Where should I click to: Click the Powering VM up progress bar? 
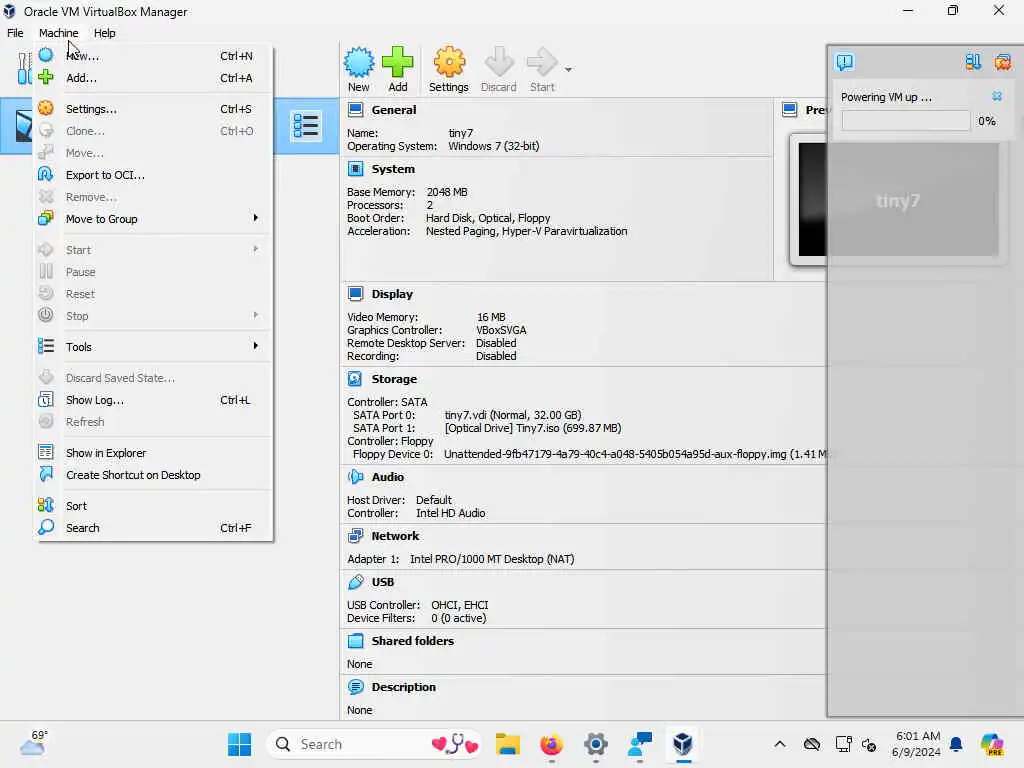(x=906, y=121)
